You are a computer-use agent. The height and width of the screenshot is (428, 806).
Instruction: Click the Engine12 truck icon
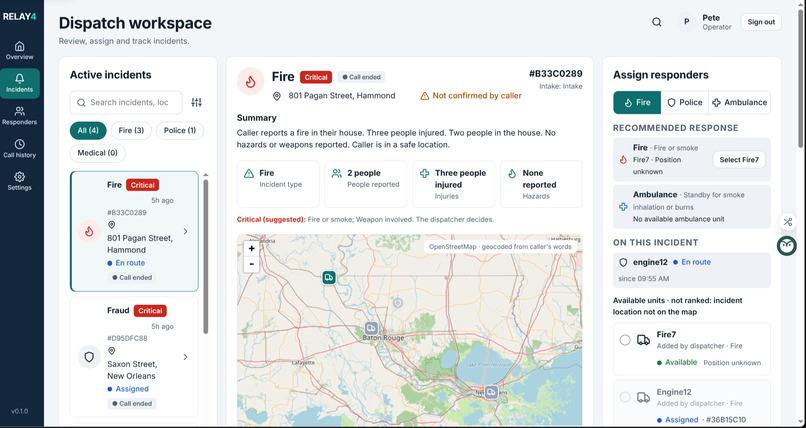(x=643, y=397)
